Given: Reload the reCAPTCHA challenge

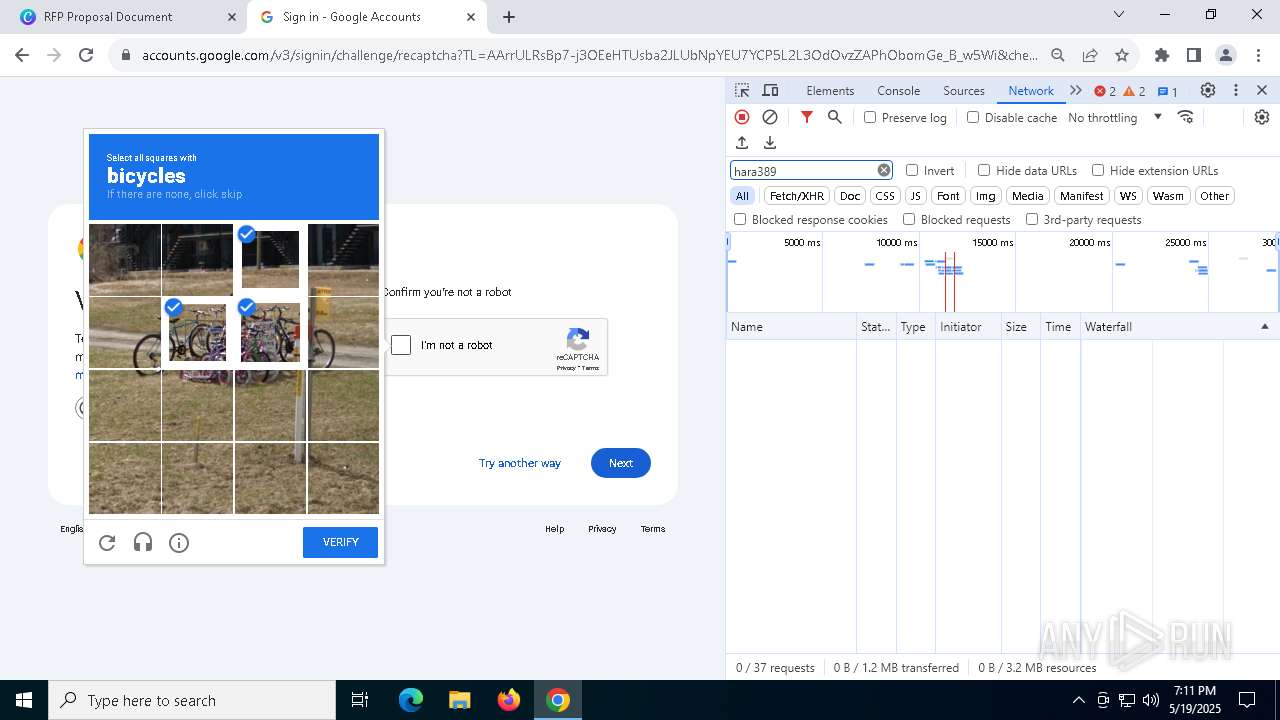Looking at the screenshot, I should 107,543.
